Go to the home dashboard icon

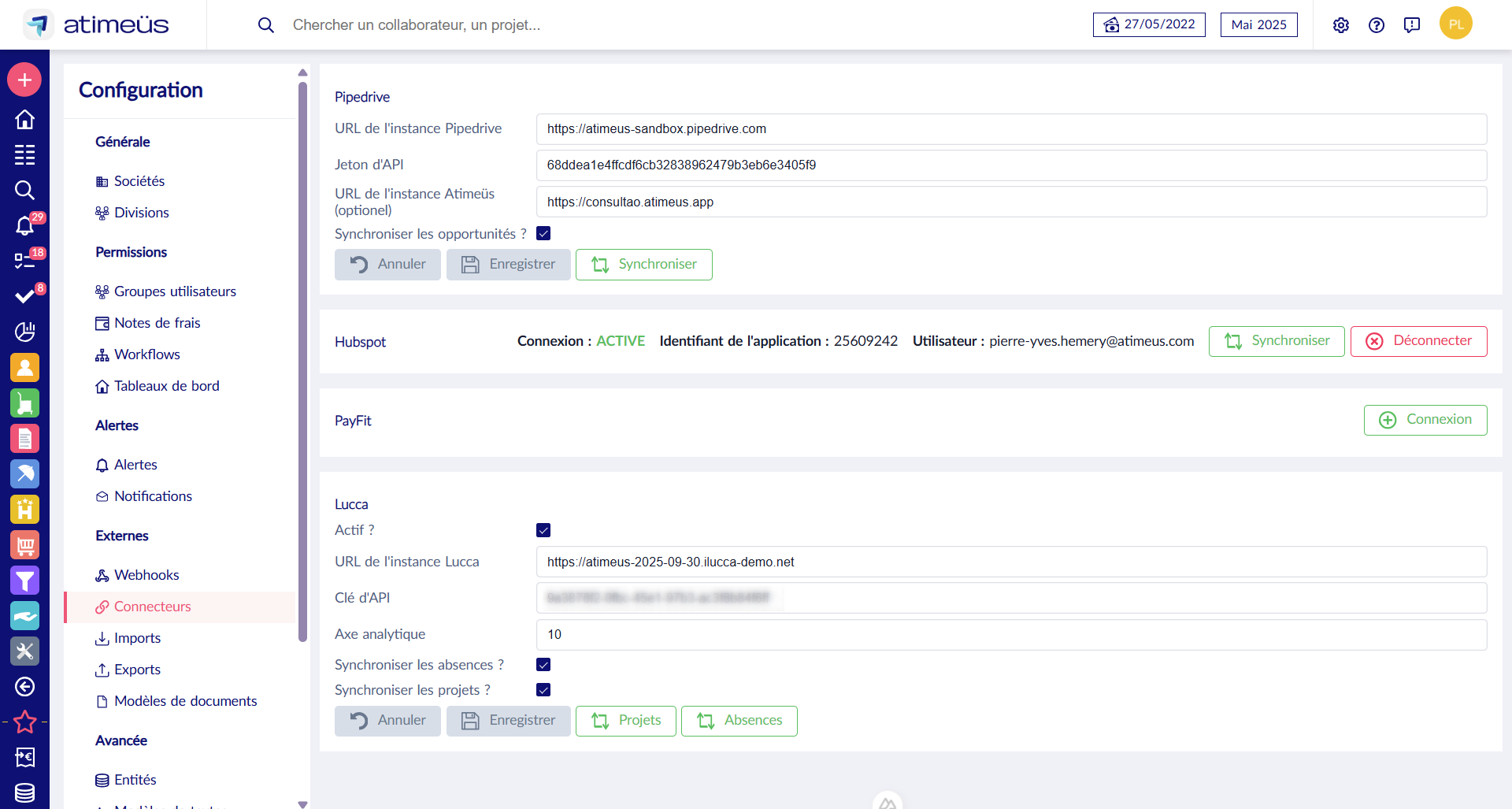click(24, 119)
